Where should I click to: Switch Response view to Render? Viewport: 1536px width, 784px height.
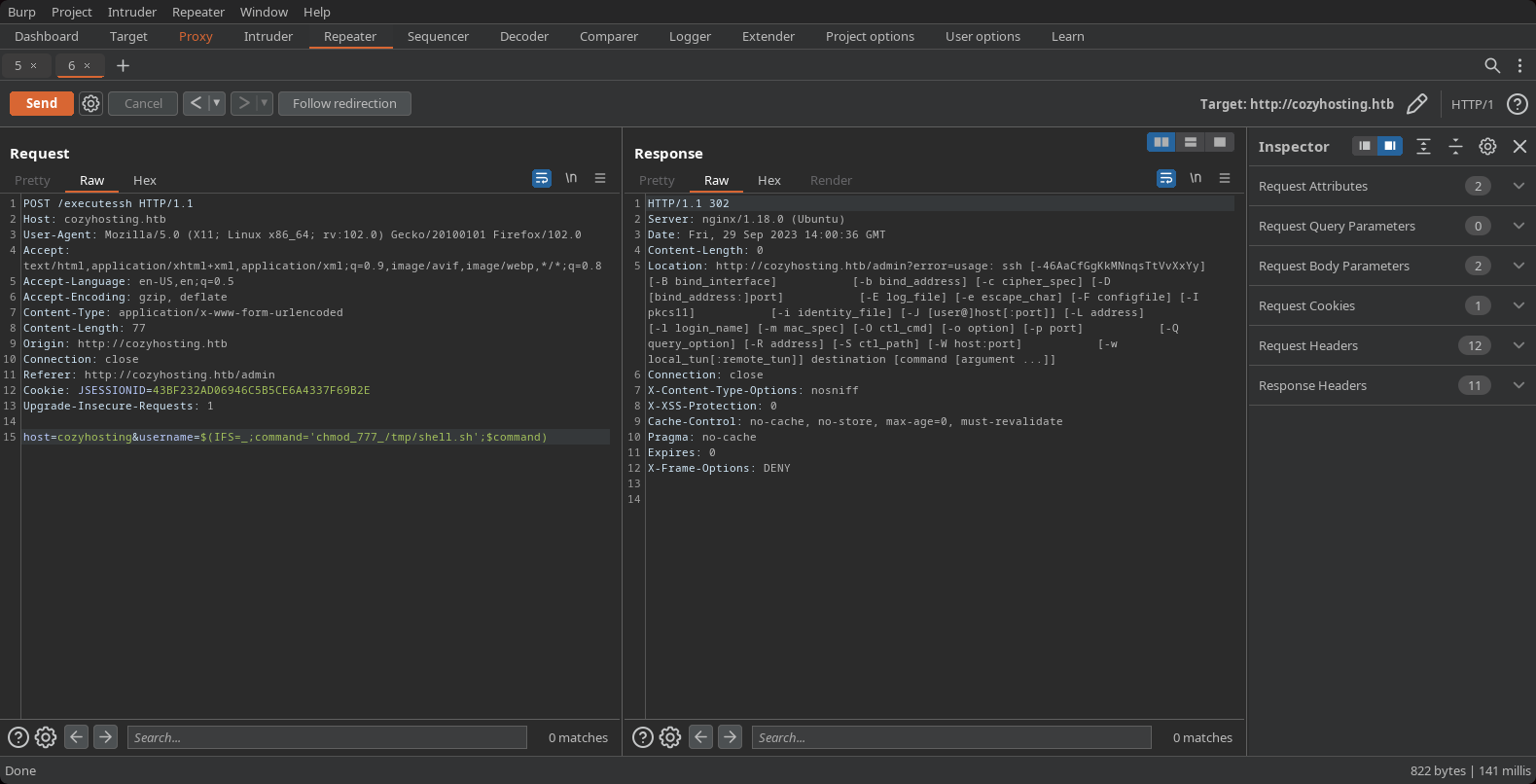pos(831,180)
